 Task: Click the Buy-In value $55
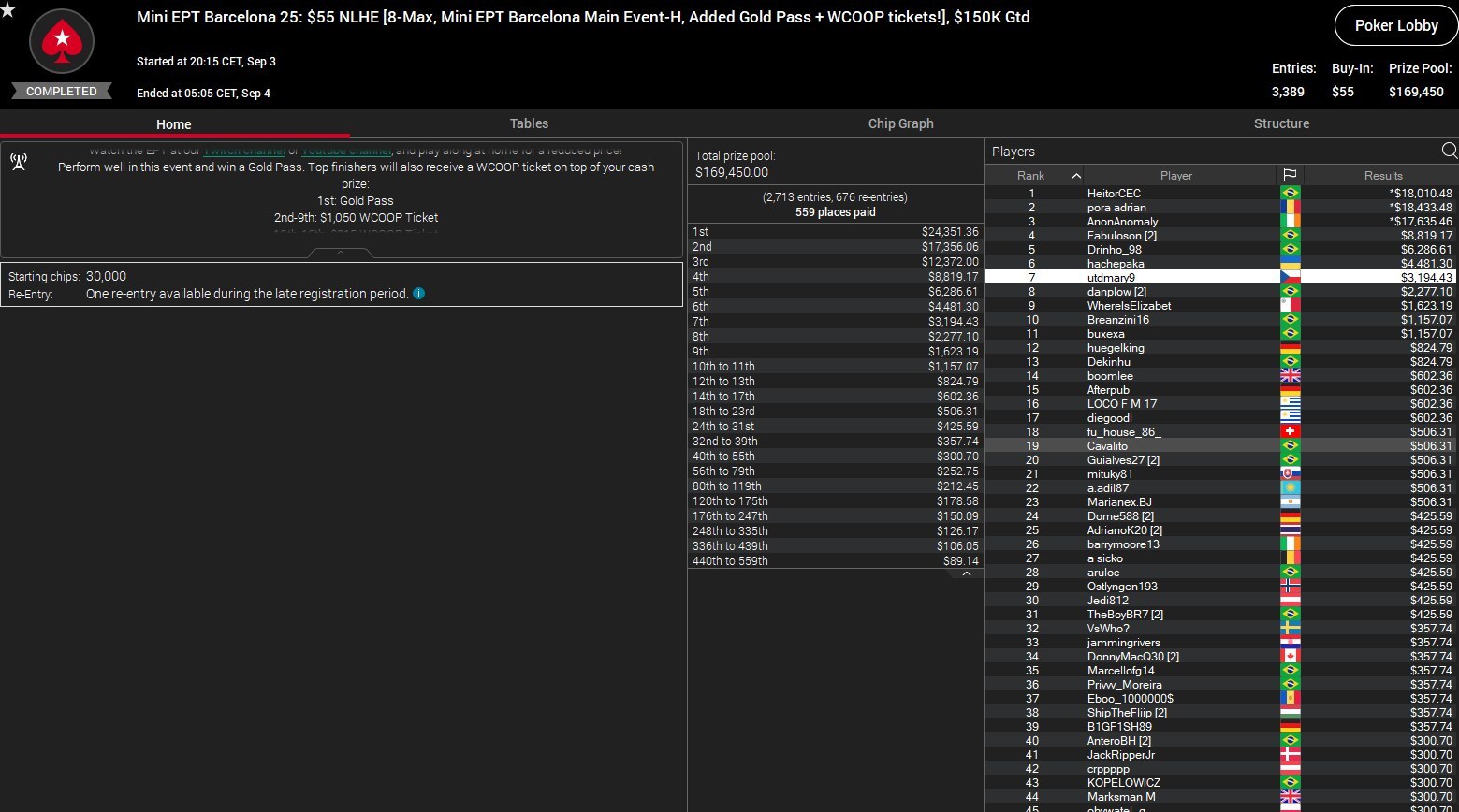click(x=1343, y=92)
